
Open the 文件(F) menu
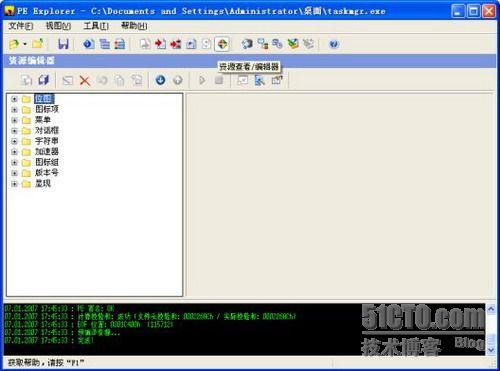[x=21, y=26]
